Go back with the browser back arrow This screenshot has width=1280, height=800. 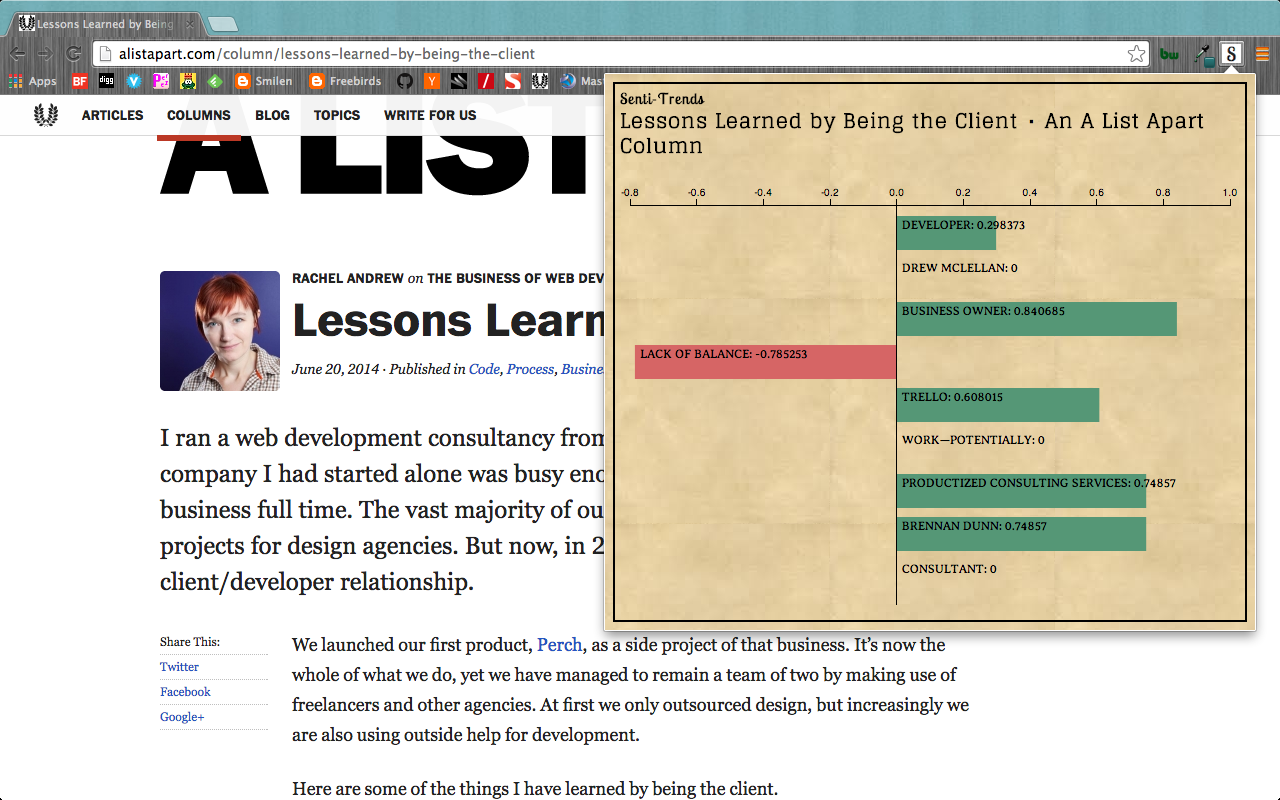coord(17,54)
